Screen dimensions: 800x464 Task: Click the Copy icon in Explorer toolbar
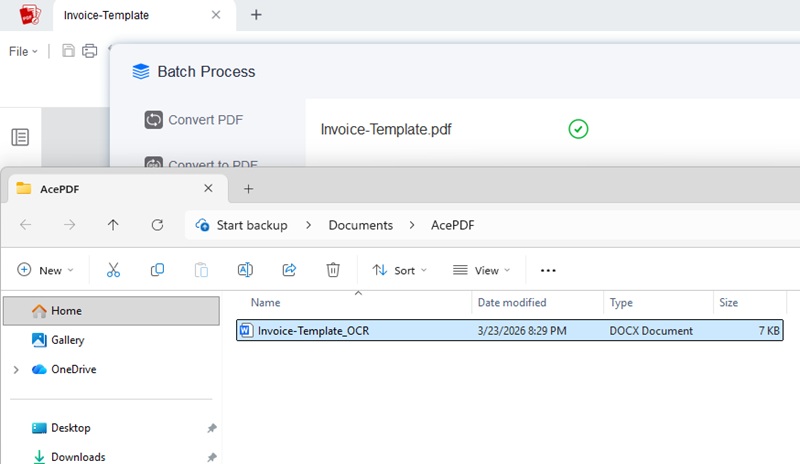coord(157,270)
